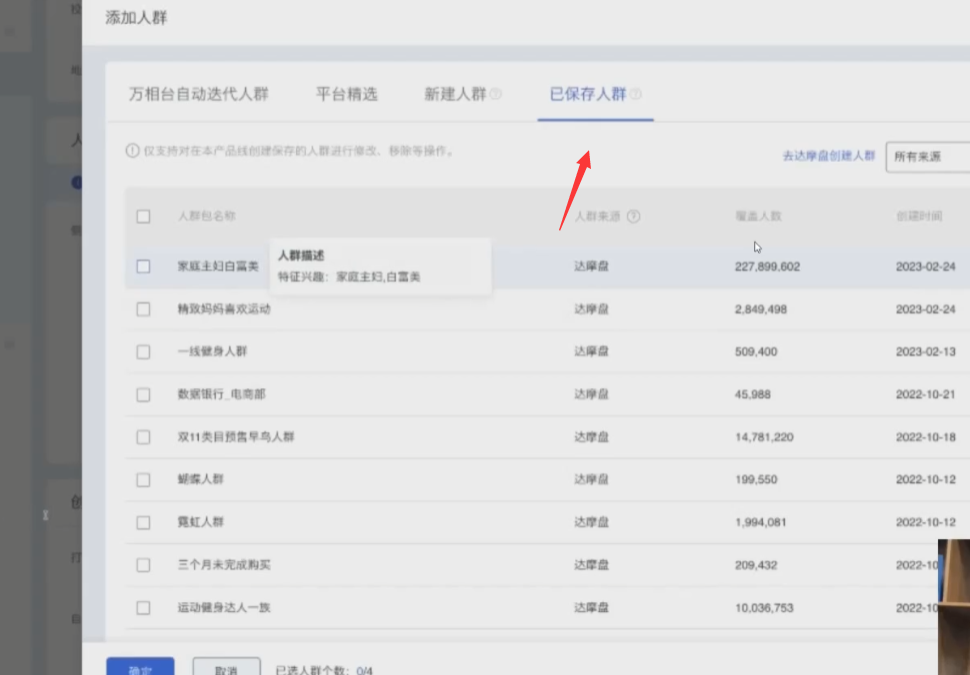Screen dimensions: 970x675
Task: Tick the select-all checkbox in the table header
Action: coord(143,217)
